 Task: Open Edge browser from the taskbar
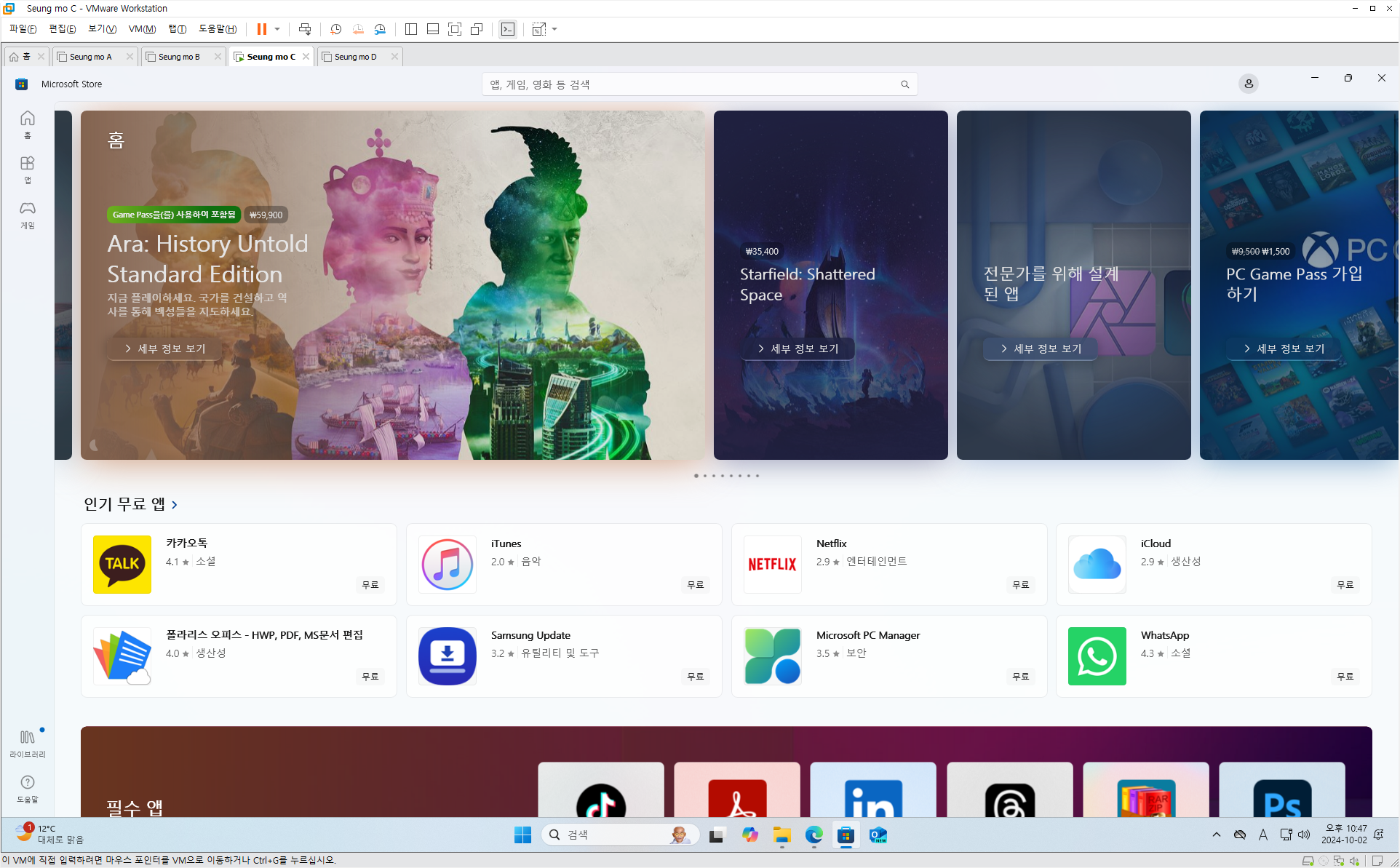(x=814, y=835)
